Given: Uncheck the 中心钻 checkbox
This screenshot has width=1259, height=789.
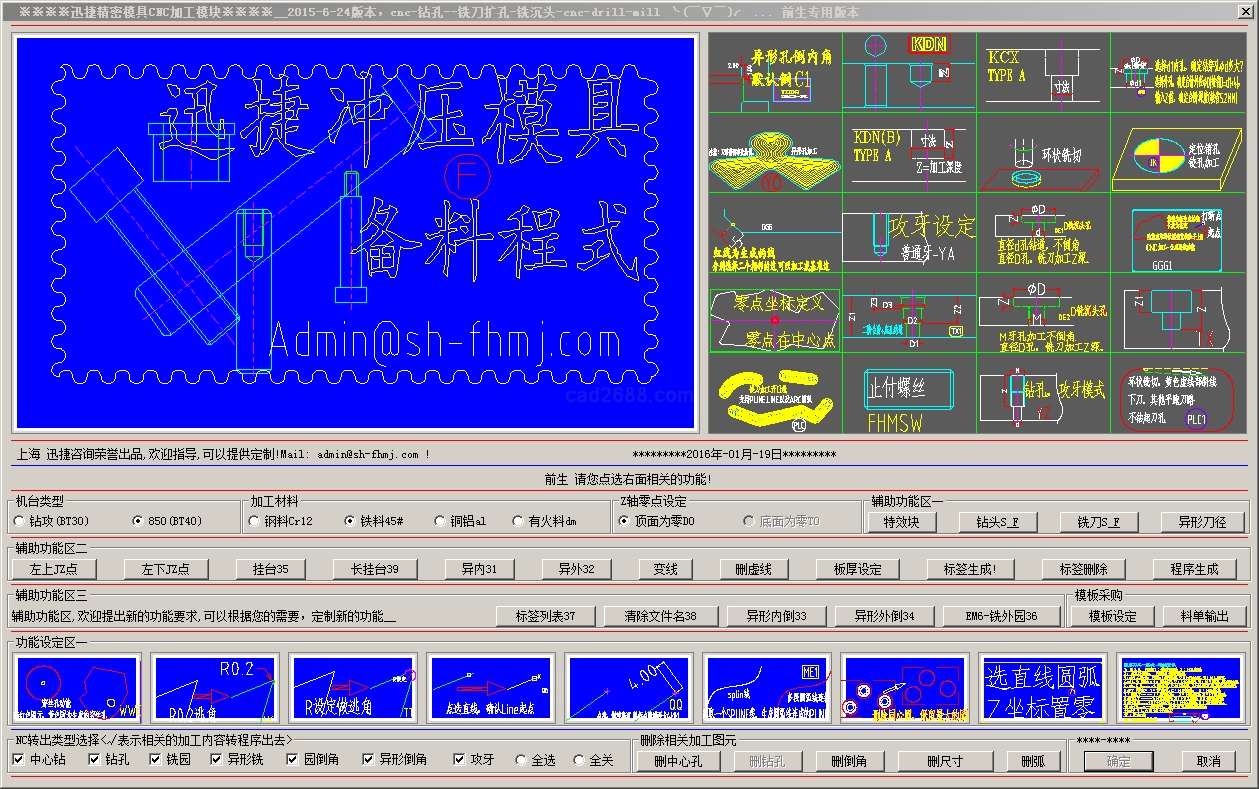Looking at the screenshot, I should coord(19,760).
